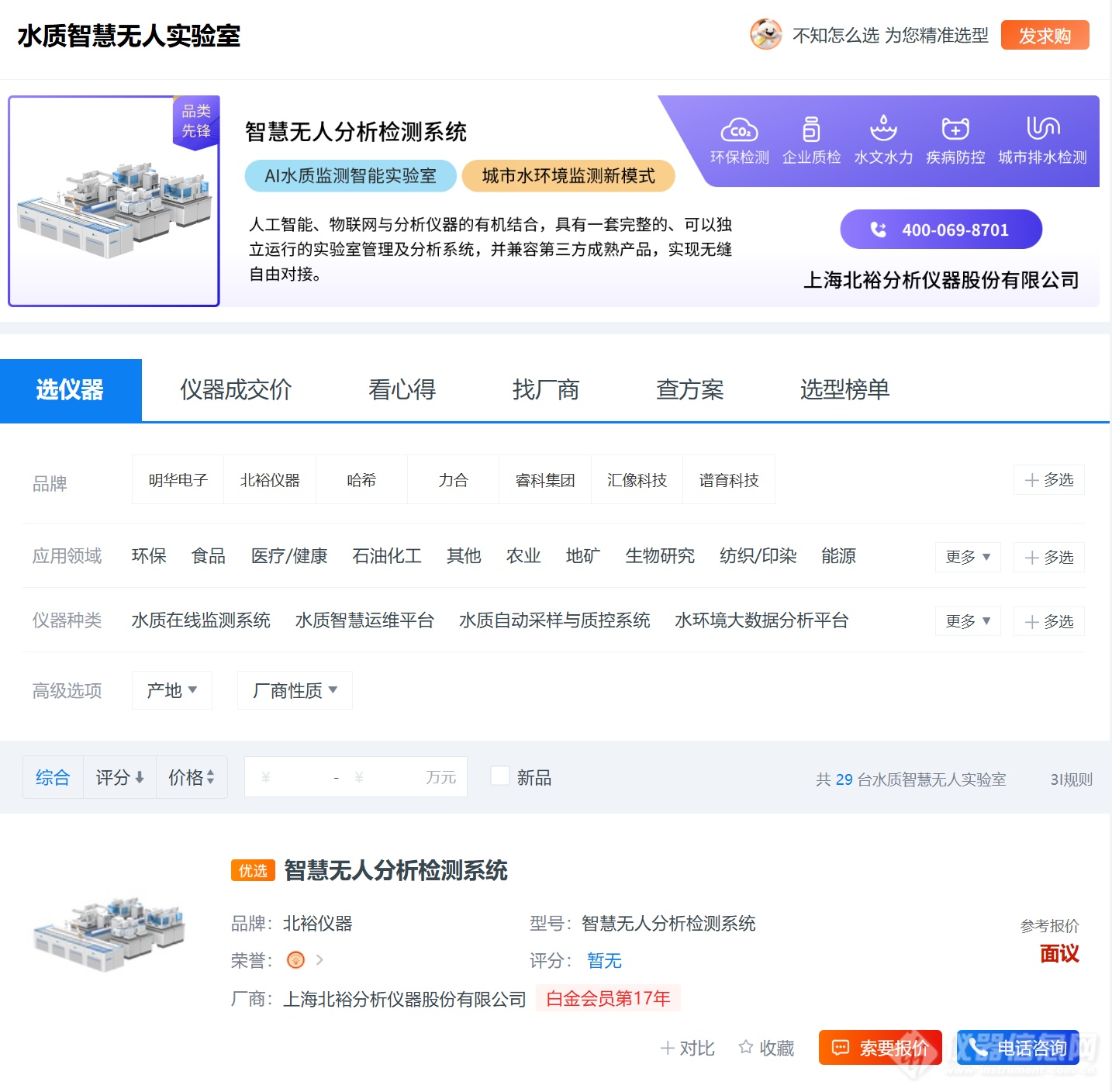Select the 选仪器 tab
The height and width of the screenshot is (1092, 1112).
(x=71, y=390)
